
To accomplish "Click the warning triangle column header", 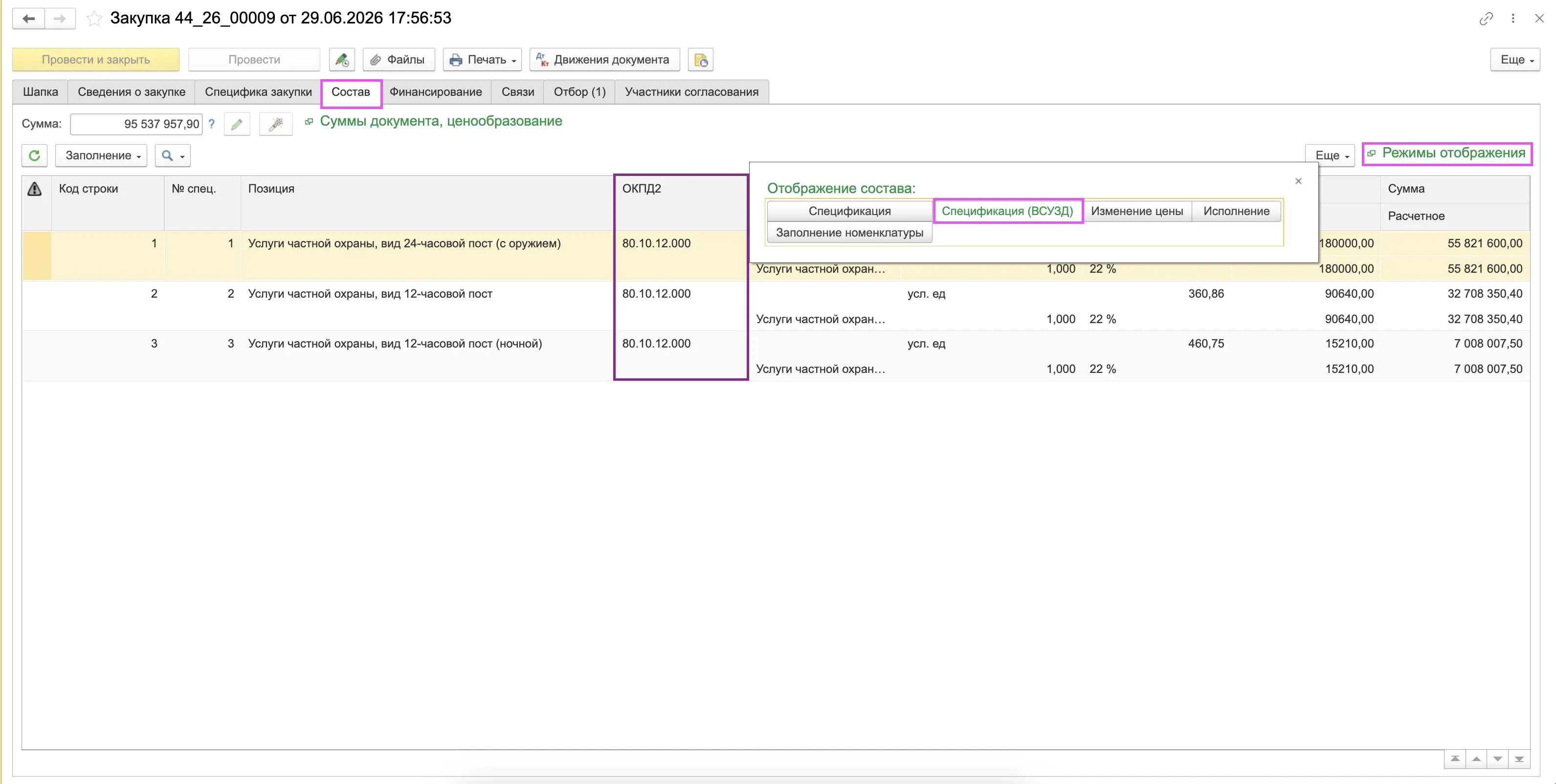I will [x=35, y=189].
